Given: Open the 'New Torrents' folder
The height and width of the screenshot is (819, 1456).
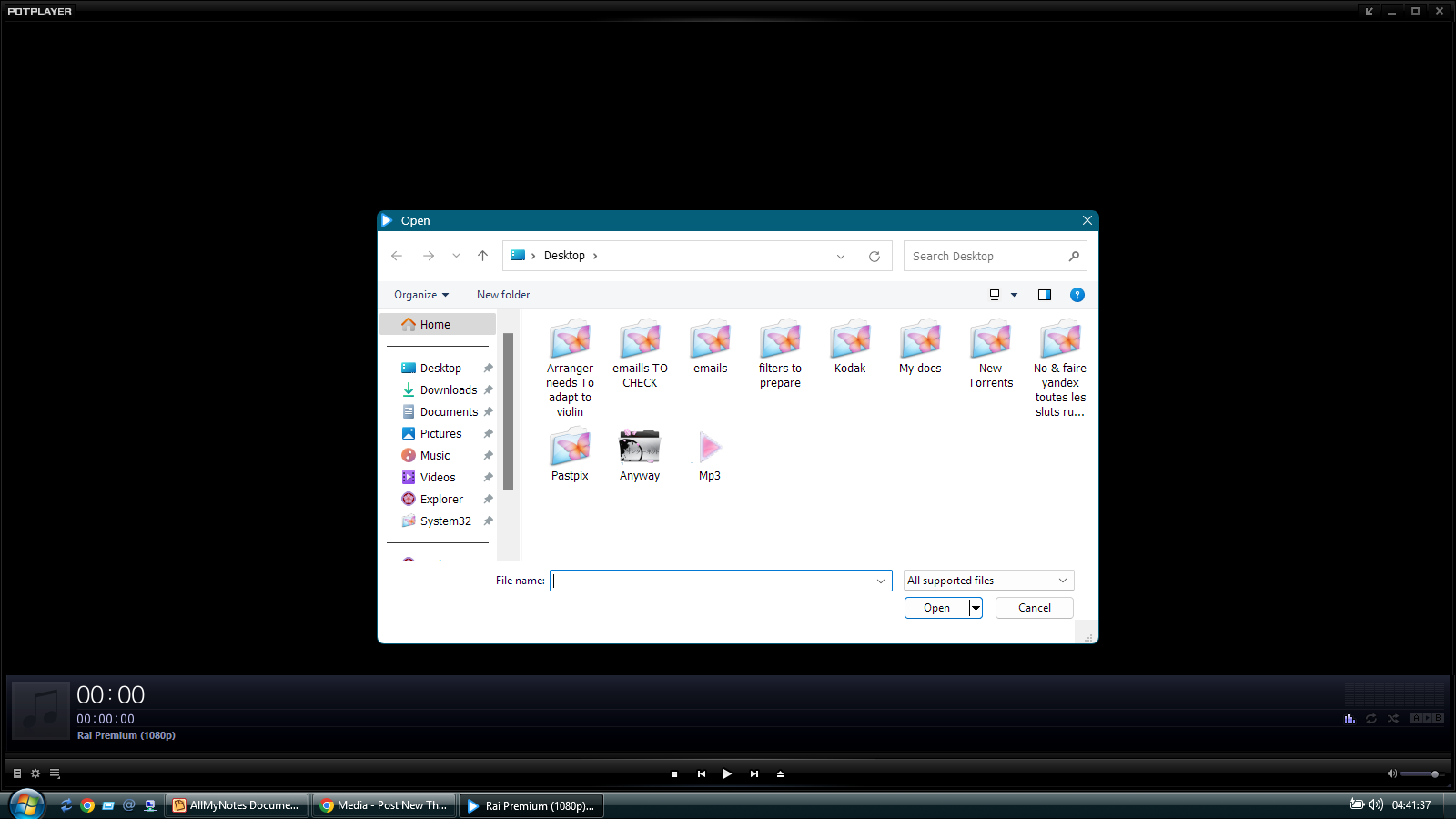Looking at the screenshot, I should point(991,355).
